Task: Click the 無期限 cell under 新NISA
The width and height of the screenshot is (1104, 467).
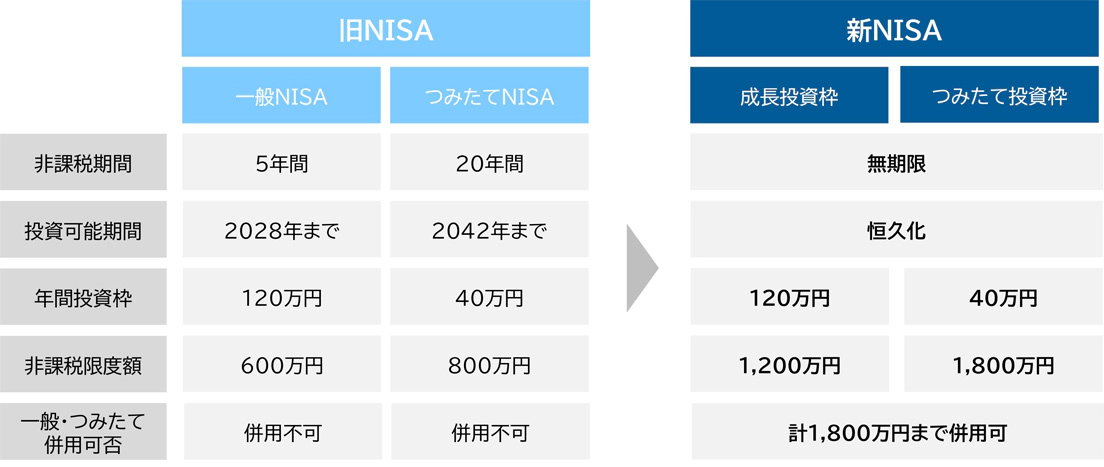Action: [x=895, y=164]
